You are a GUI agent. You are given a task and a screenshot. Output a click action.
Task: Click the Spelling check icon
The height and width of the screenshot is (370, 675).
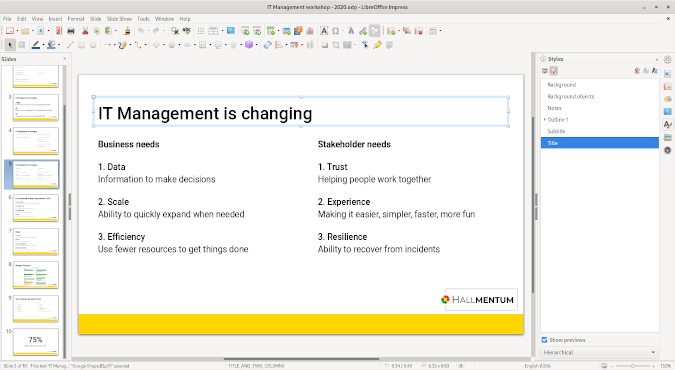[x=186, y=31]
